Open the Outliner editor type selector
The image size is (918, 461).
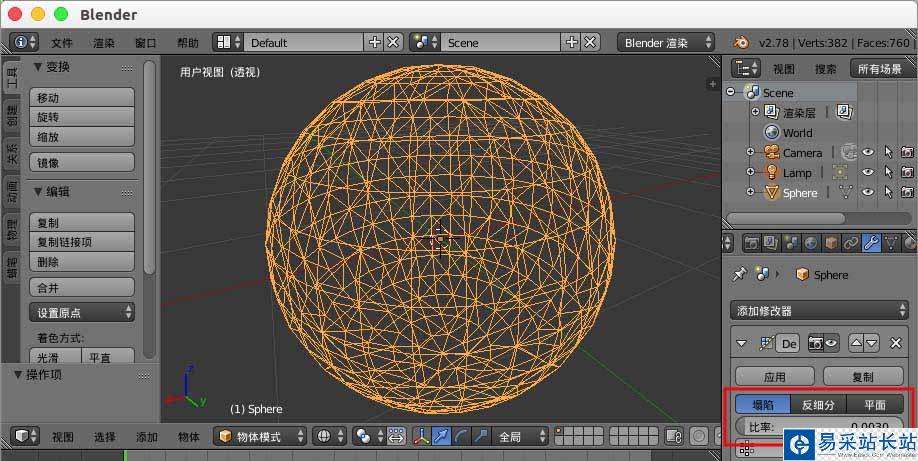pyautogui.click(x=746, y=69)
